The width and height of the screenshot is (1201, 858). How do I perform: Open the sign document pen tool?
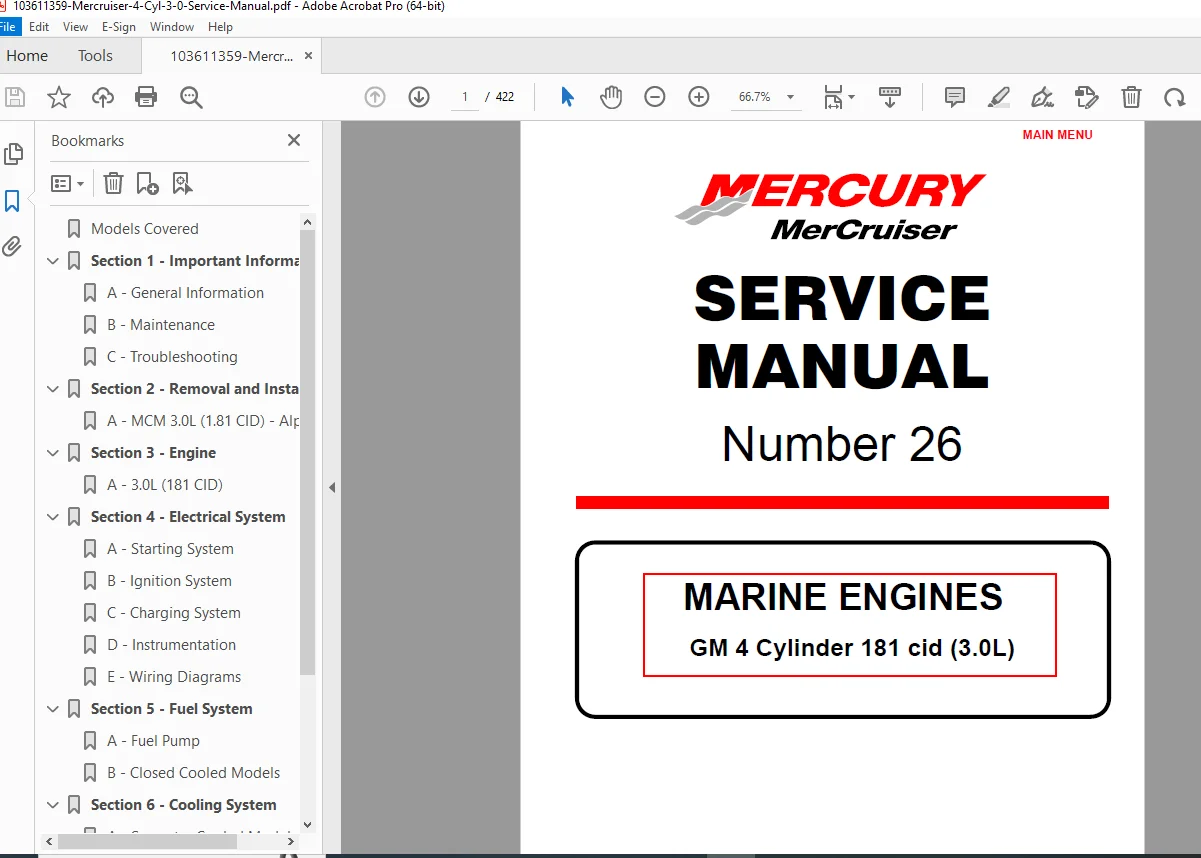tap(1043, 97)
